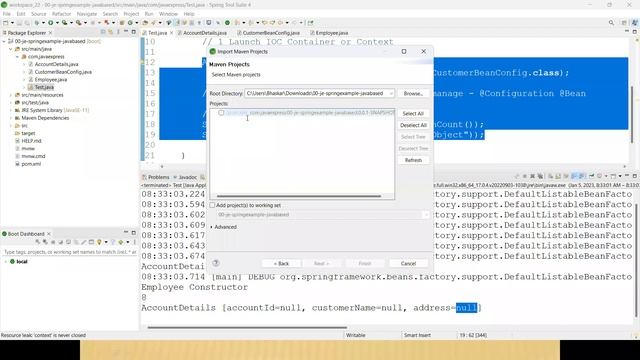The image size is (640, 360).
Task: Click the console horizontal scrollbar
Action: [247, 327]
